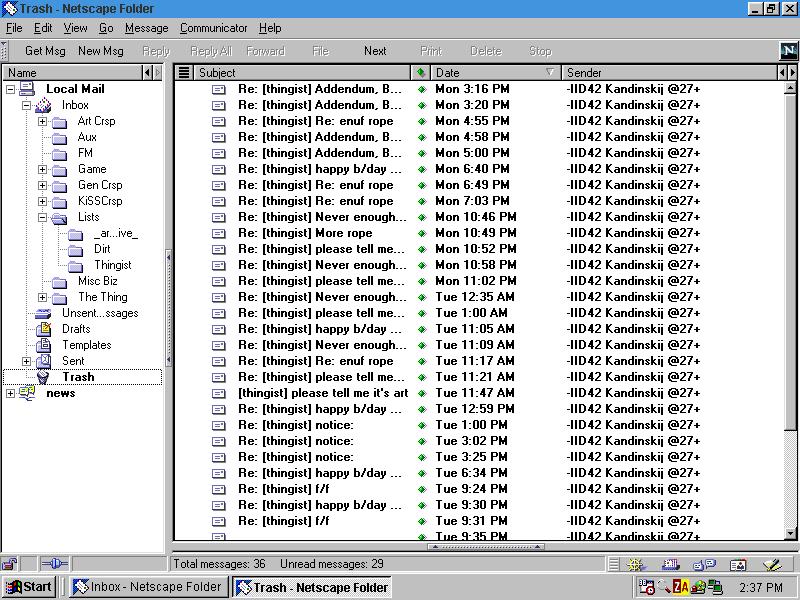The width and height of the screenshot is (800, 600).
Task: Open Address Book icon in component bar
Action: pyautogui.click(x=738, y=564)
